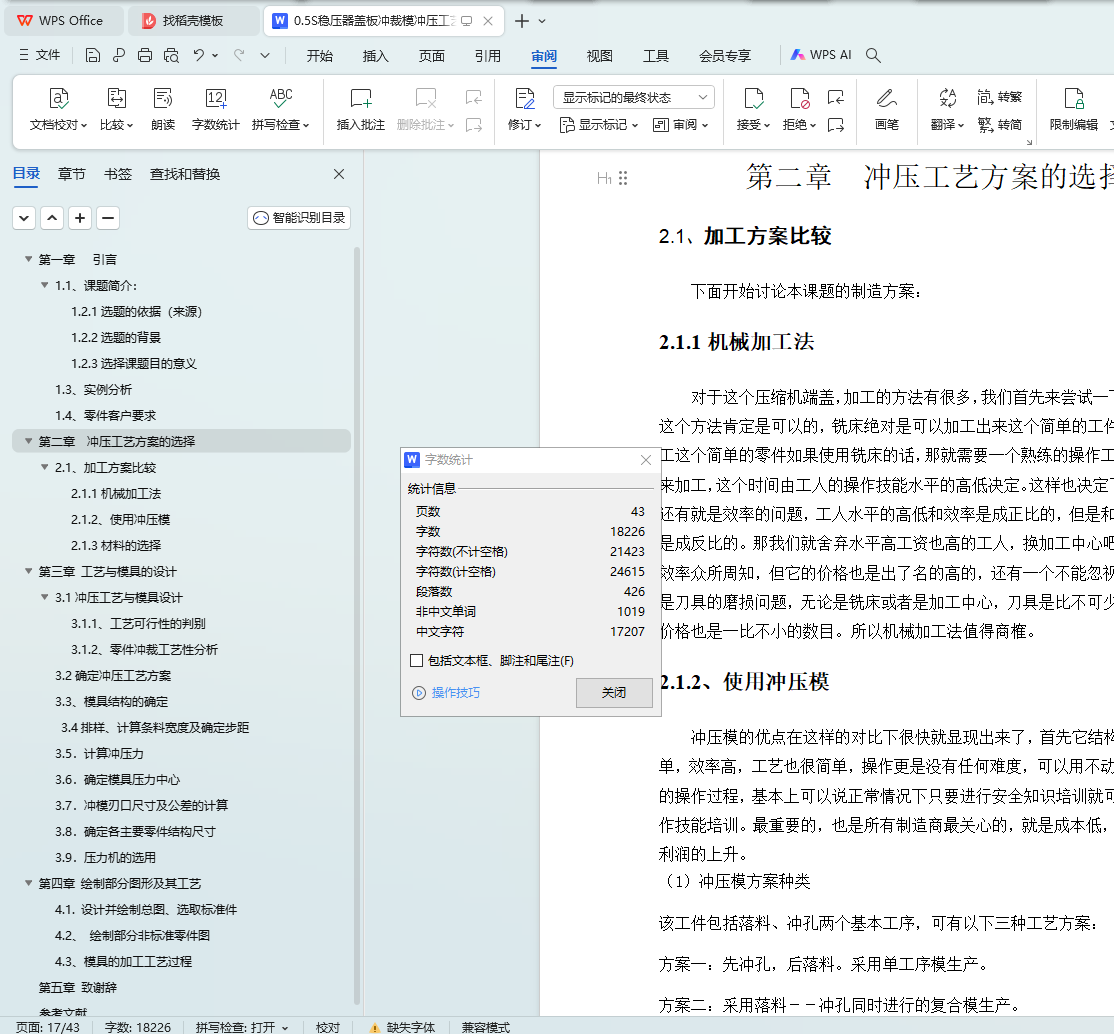Open 限制编辑 restrict editing
The height and width of the screenshot is (1034, 1114).
(x=1074, y=109)
